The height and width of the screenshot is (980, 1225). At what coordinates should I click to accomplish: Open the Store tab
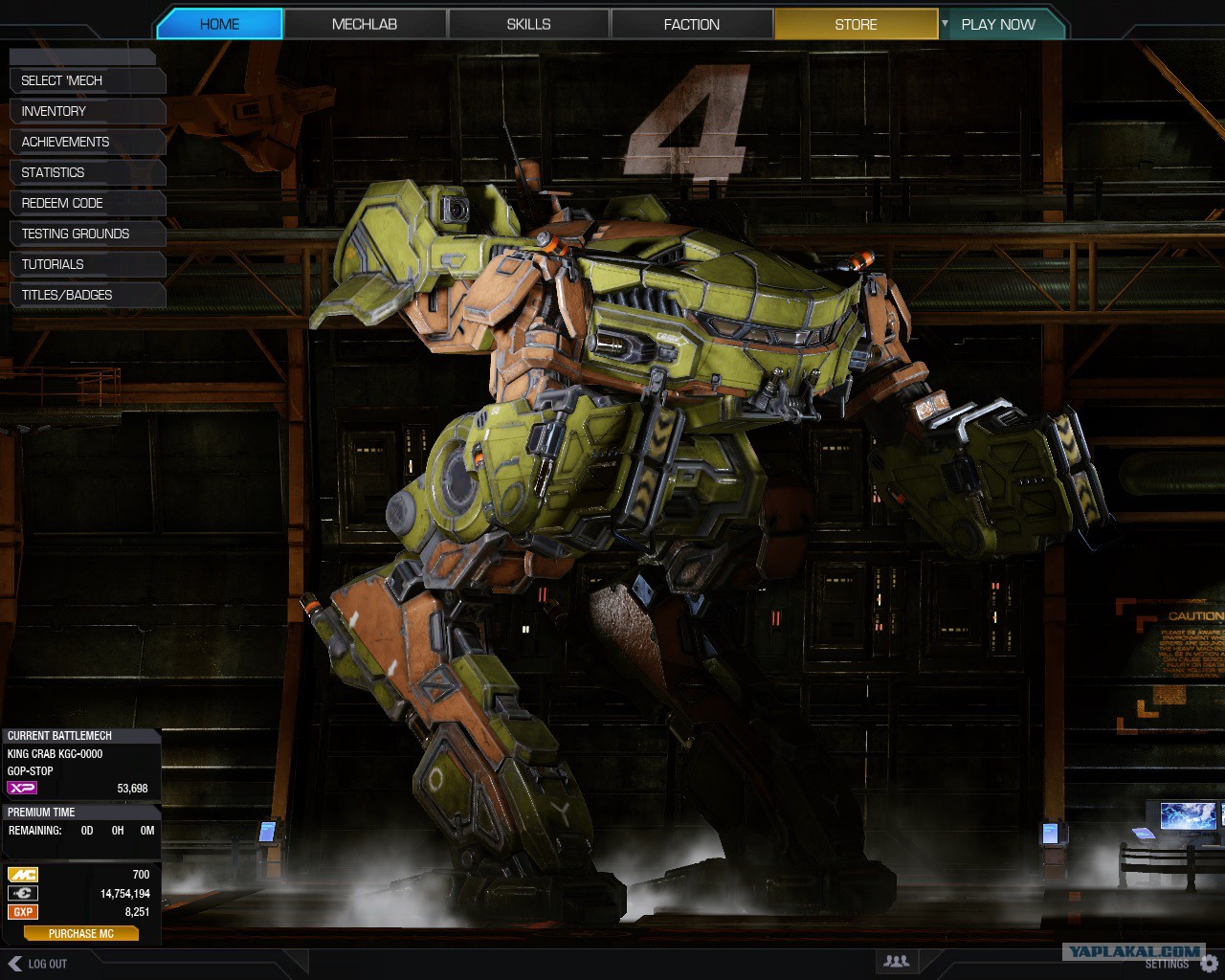tap(856, 24)
